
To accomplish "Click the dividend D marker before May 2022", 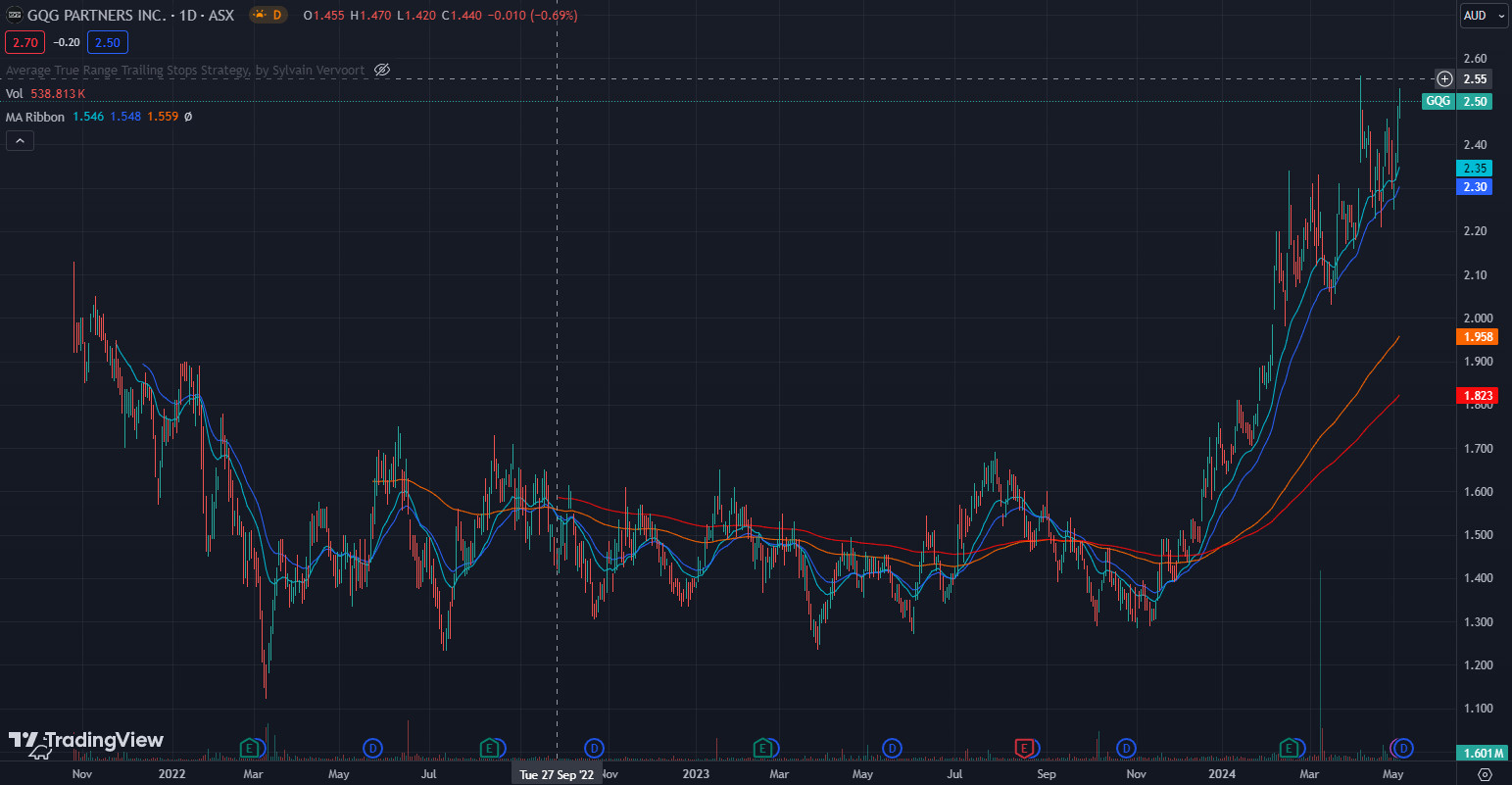I will pos(372,749).
